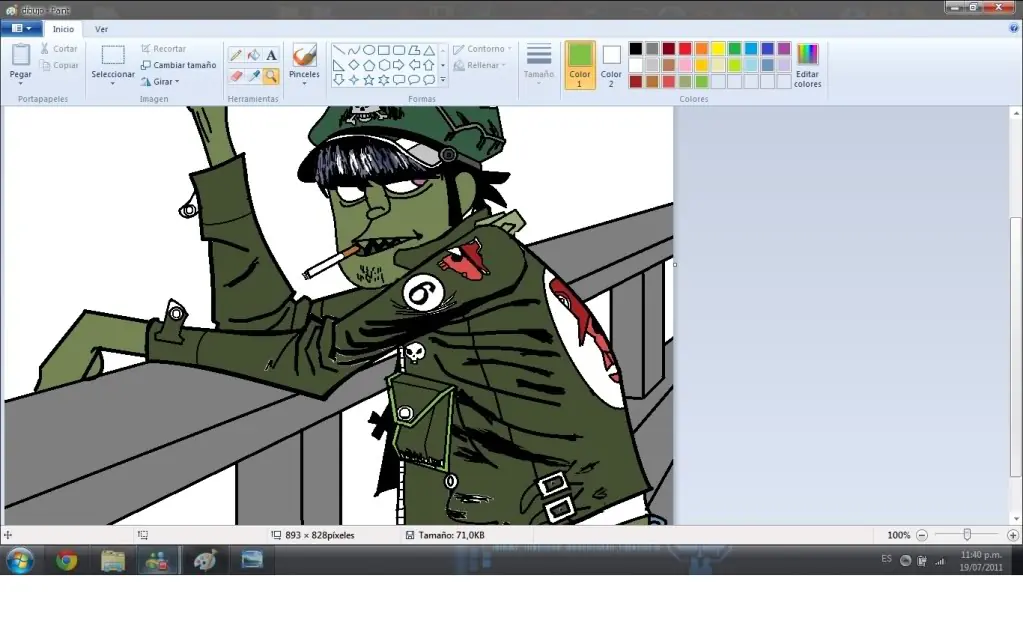Switch to the Ver ribbon tab

pyautogui.click(x=101, y=29)
